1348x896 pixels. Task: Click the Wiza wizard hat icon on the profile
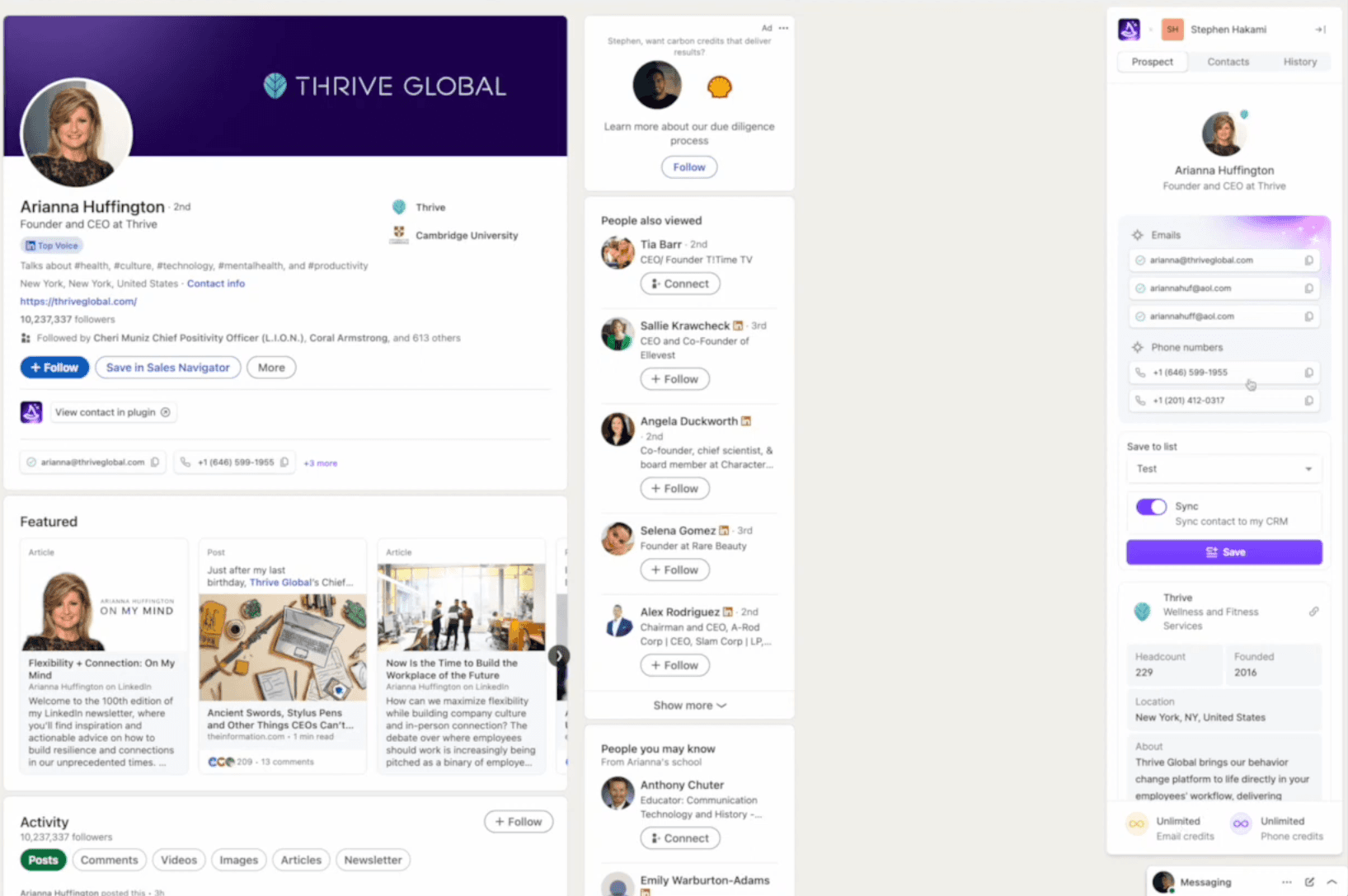(x=31, y=411)
